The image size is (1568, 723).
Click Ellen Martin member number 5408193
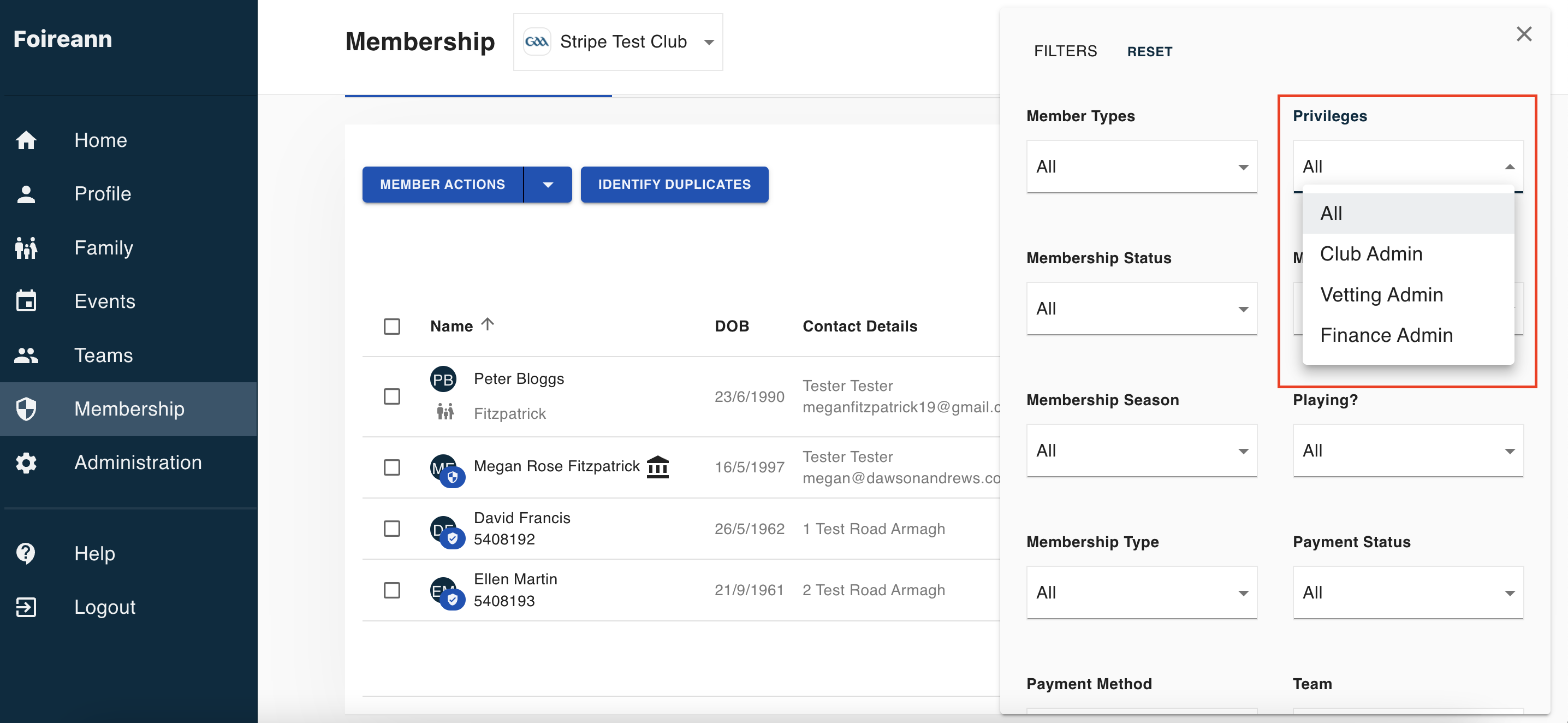[x=504, y=601]
